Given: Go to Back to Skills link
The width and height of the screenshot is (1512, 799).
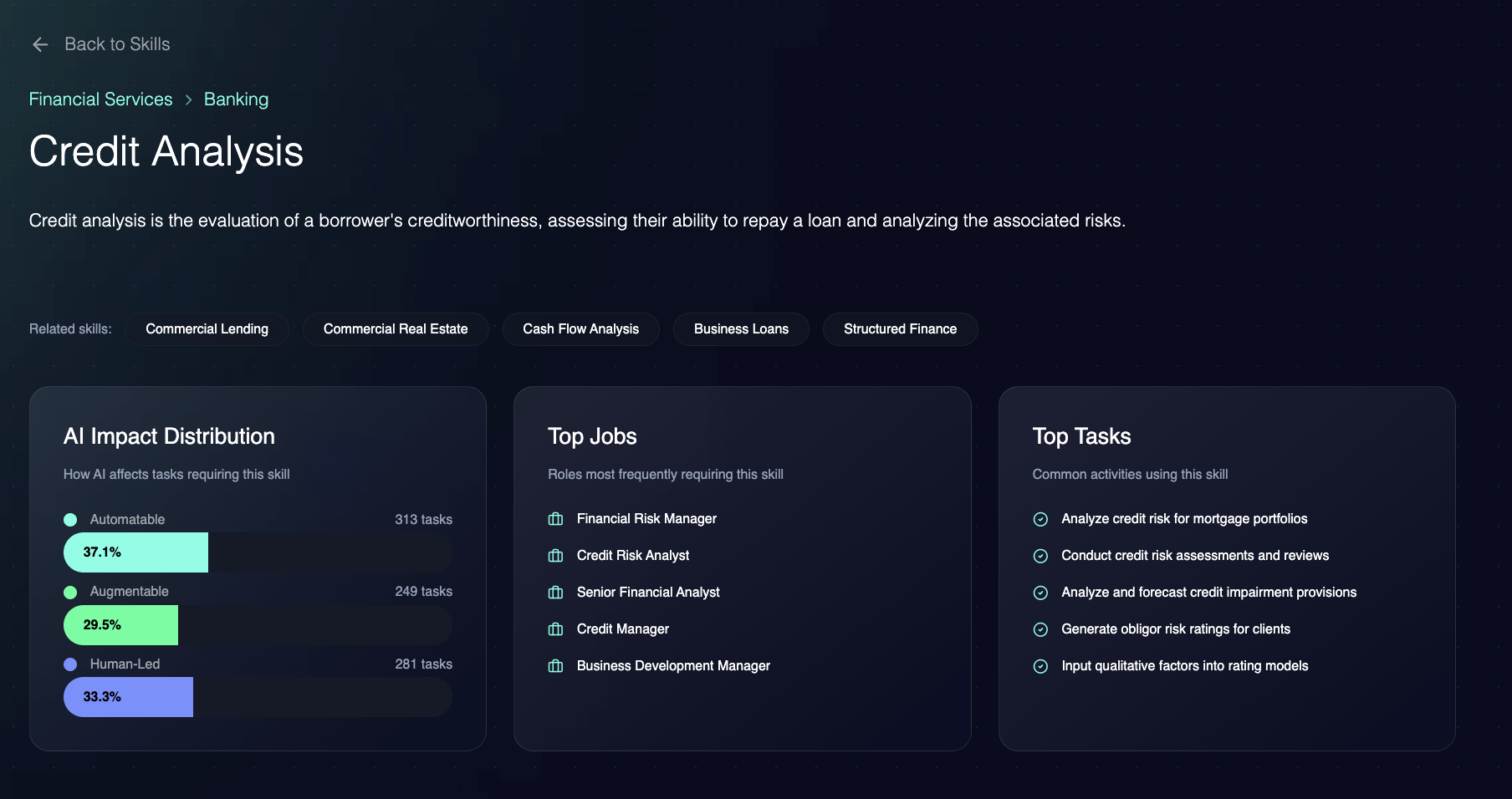Looking at the screenshot, I should pyautogui.click(x=117, y=44).
